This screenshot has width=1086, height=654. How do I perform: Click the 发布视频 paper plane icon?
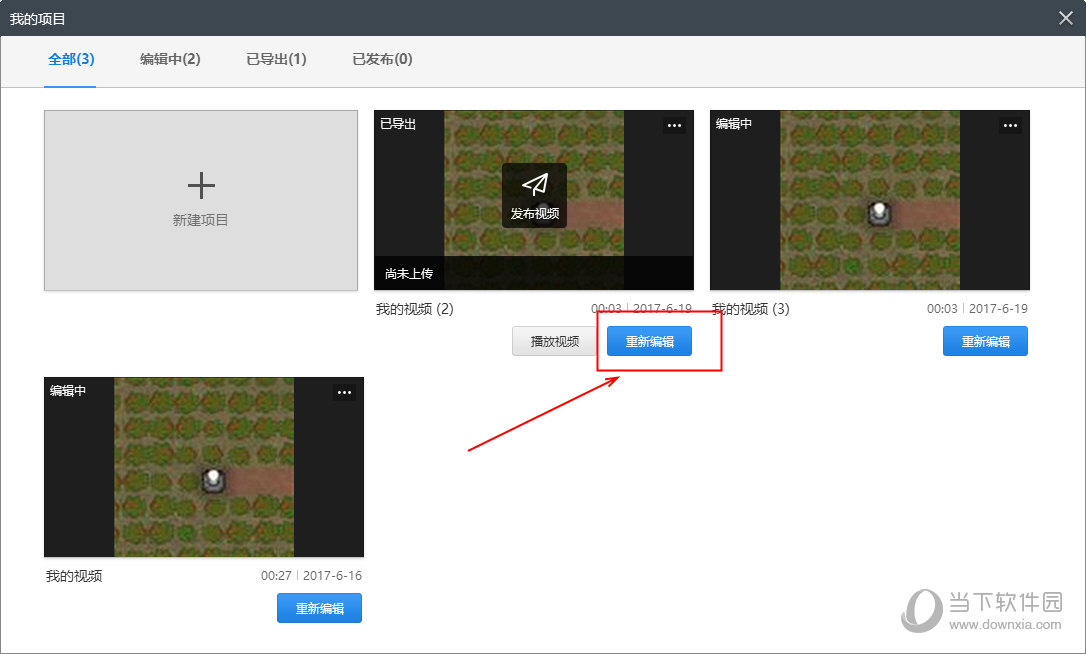click(x=535, y=186)
